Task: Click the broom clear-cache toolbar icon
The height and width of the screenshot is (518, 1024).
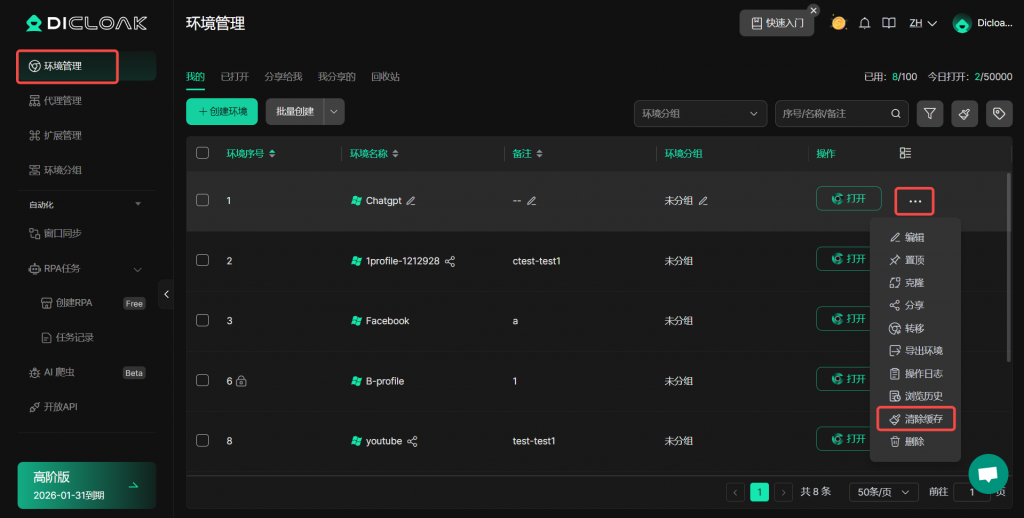Action: click(964, 114)
